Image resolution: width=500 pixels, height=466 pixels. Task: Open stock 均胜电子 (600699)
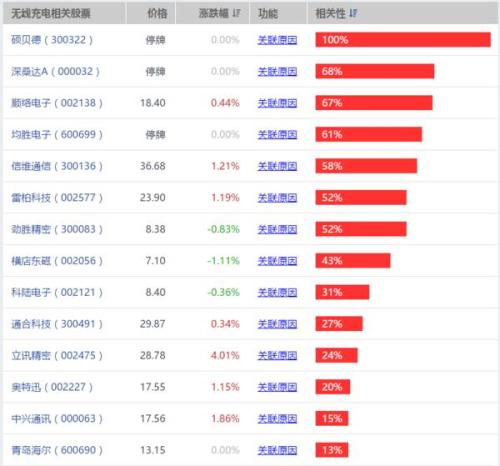(57, 135)
